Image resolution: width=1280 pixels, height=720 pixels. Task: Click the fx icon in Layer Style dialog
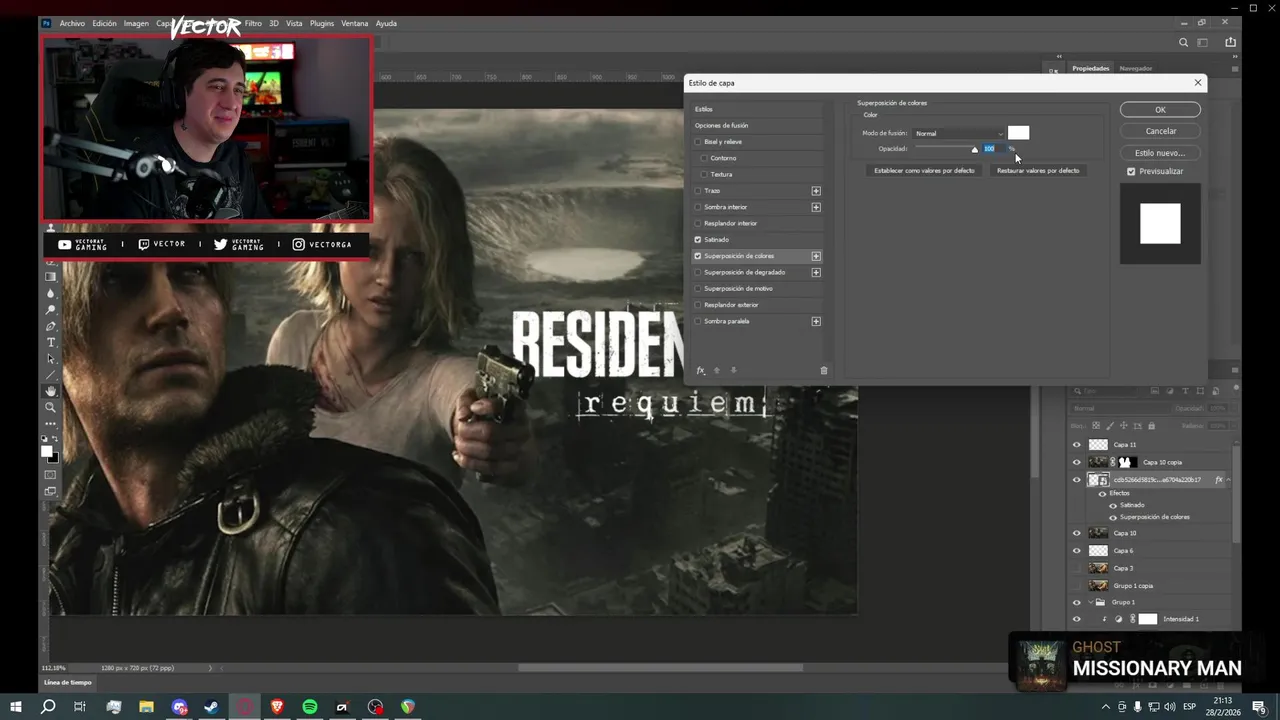coord(700,370)
